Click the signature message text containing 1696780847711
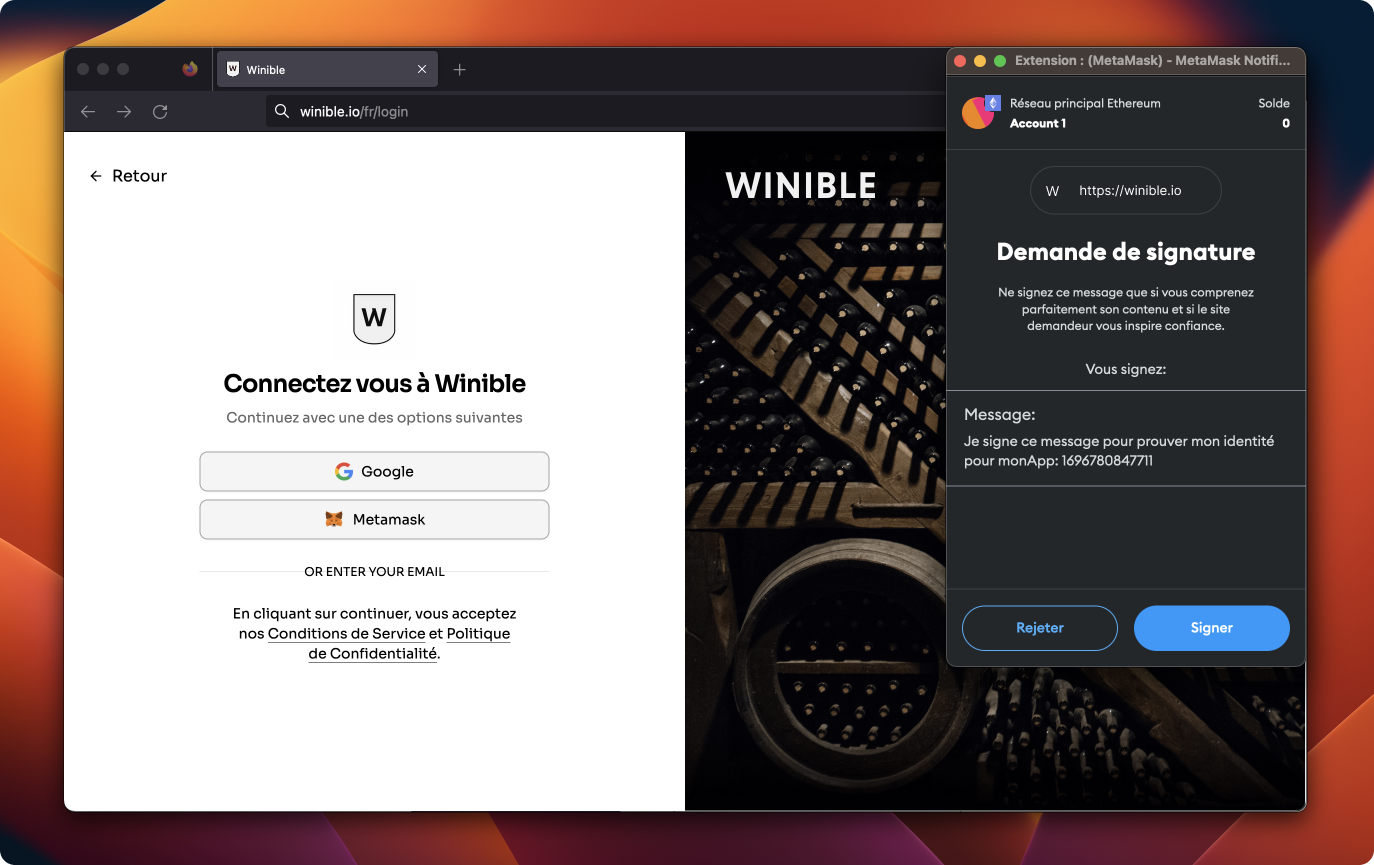This screenshot has height=865, width=1374. pos(1119,451)
